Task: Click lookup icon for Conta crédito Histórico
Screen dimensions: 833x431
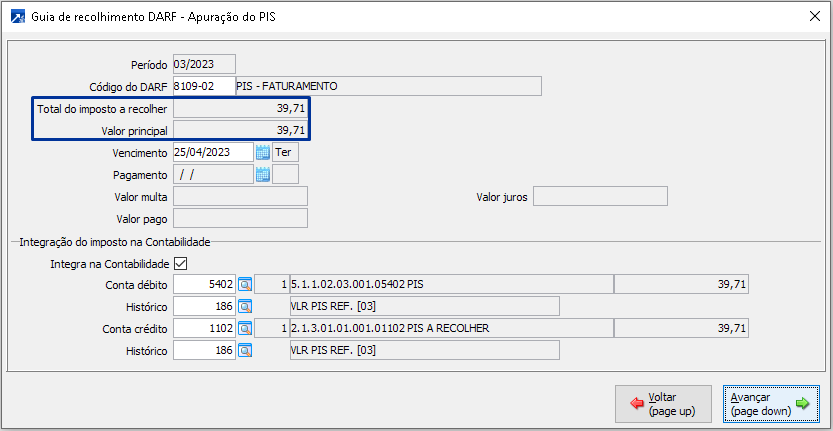Action: [245, 350]
